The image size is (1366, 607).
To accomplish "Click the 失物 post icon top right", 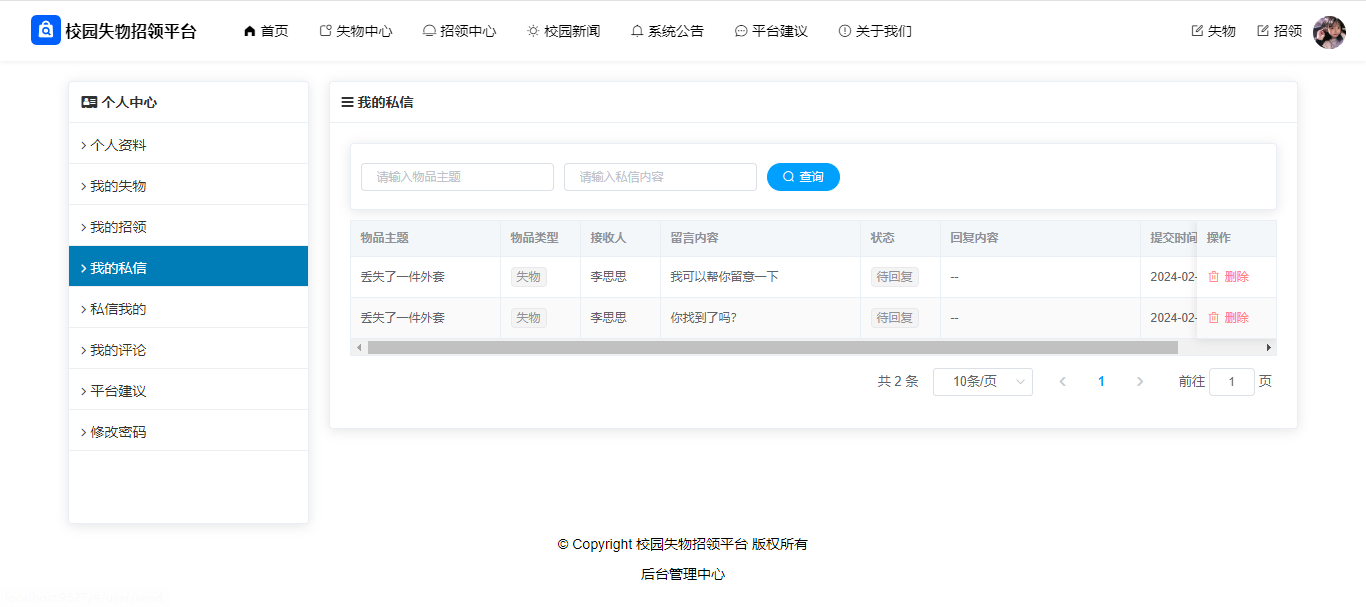I will pyautogui.click(x=1197, y=31).
